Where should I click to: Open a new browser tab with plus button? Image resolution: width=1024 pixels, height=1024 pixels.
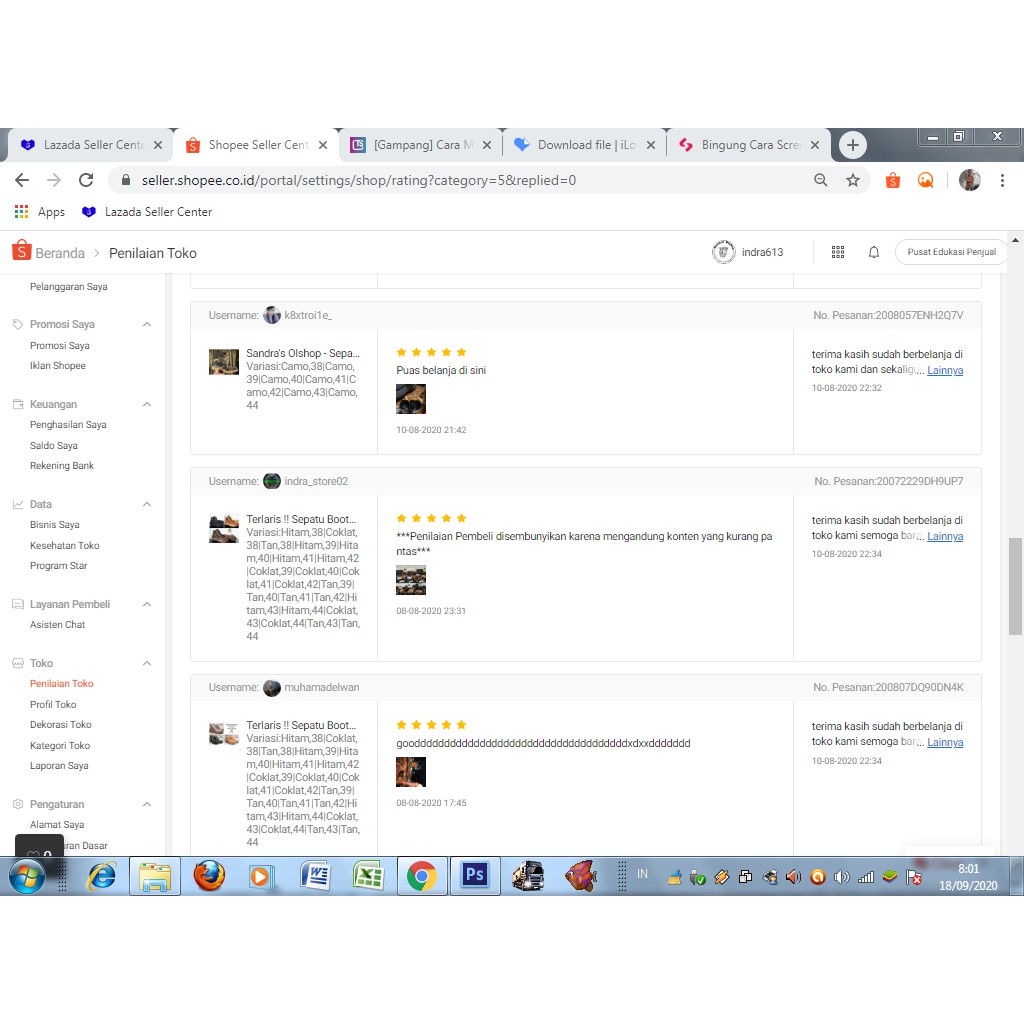[852, 145]
